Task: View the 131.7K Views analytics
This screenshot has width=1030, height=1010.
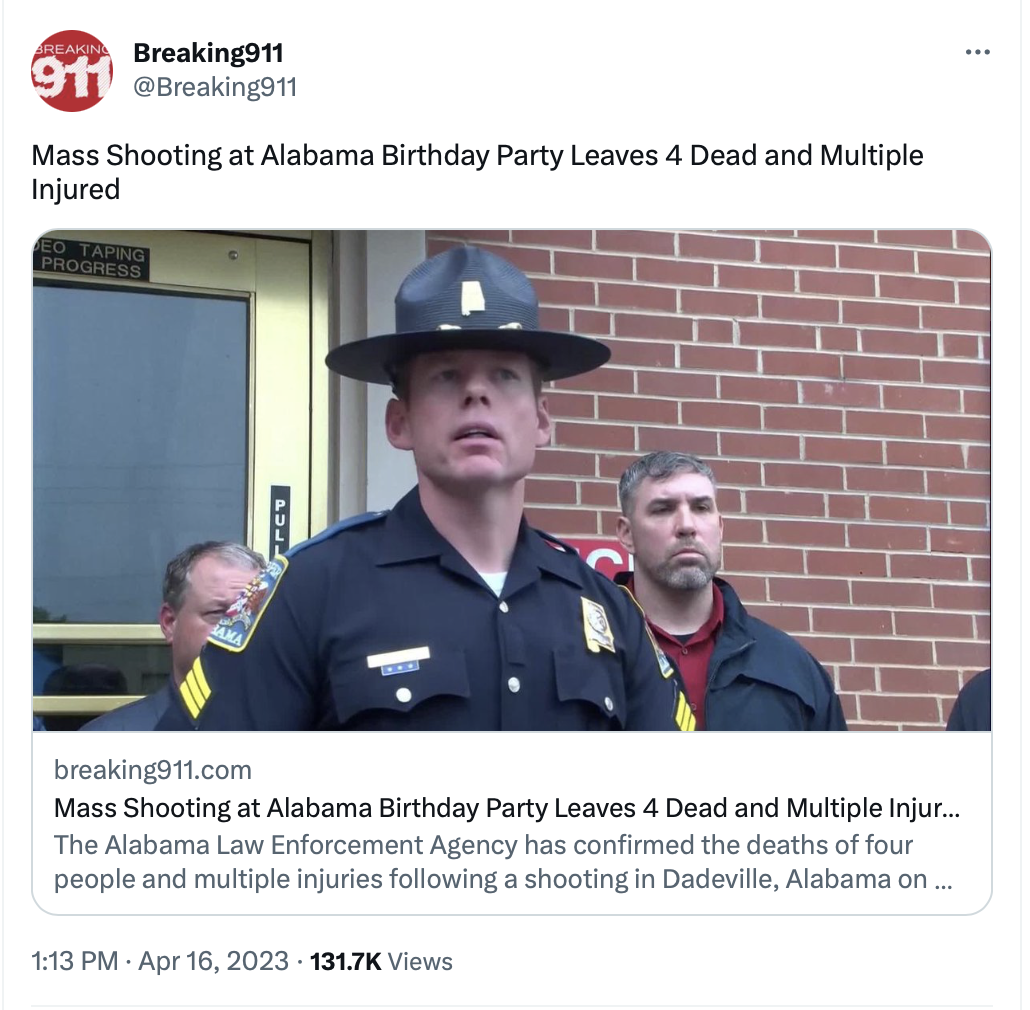Action: tap(381, 961)
